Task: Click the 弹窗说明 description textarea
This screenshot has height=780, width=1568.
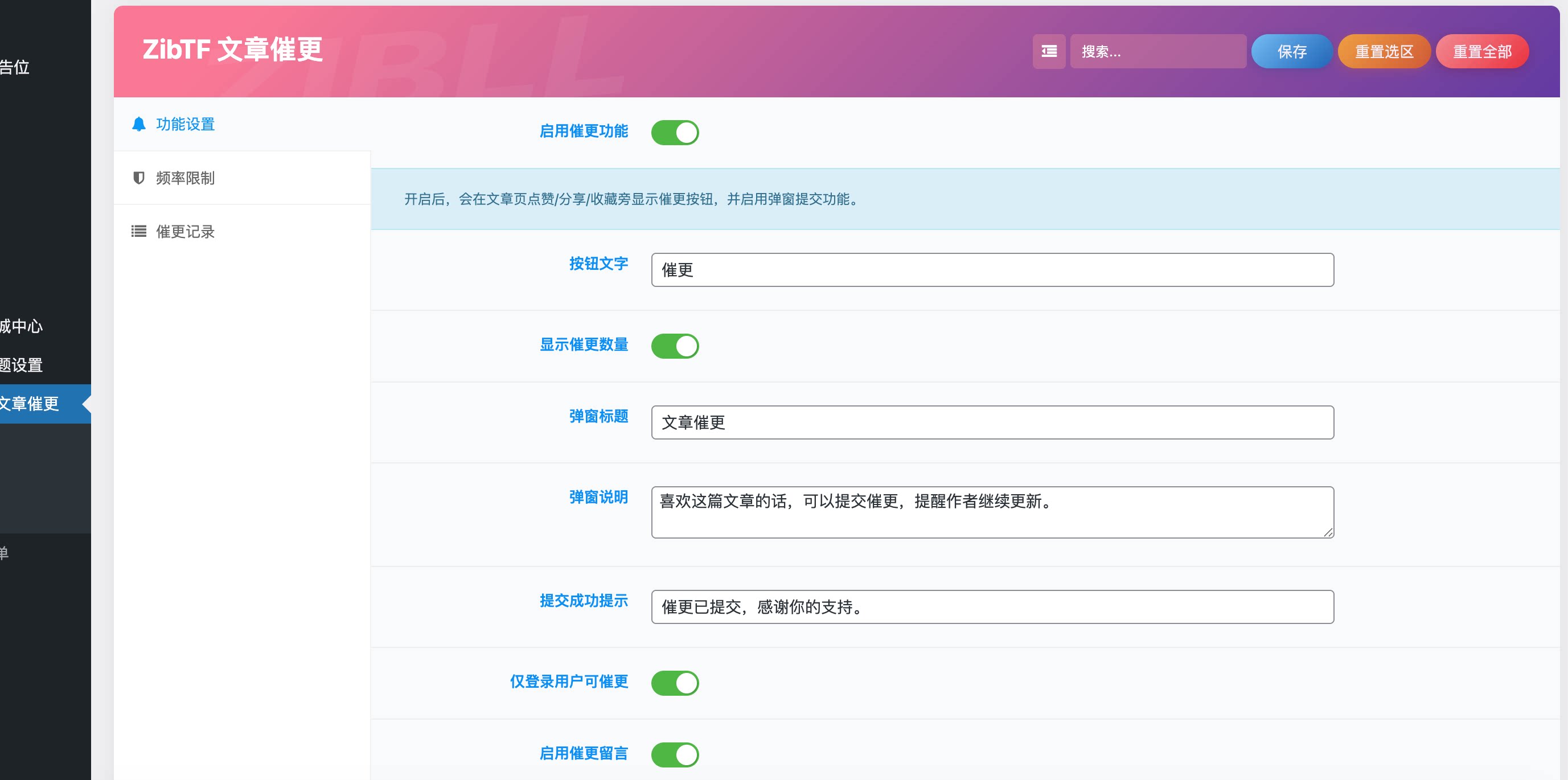Action: pos(992,511)
